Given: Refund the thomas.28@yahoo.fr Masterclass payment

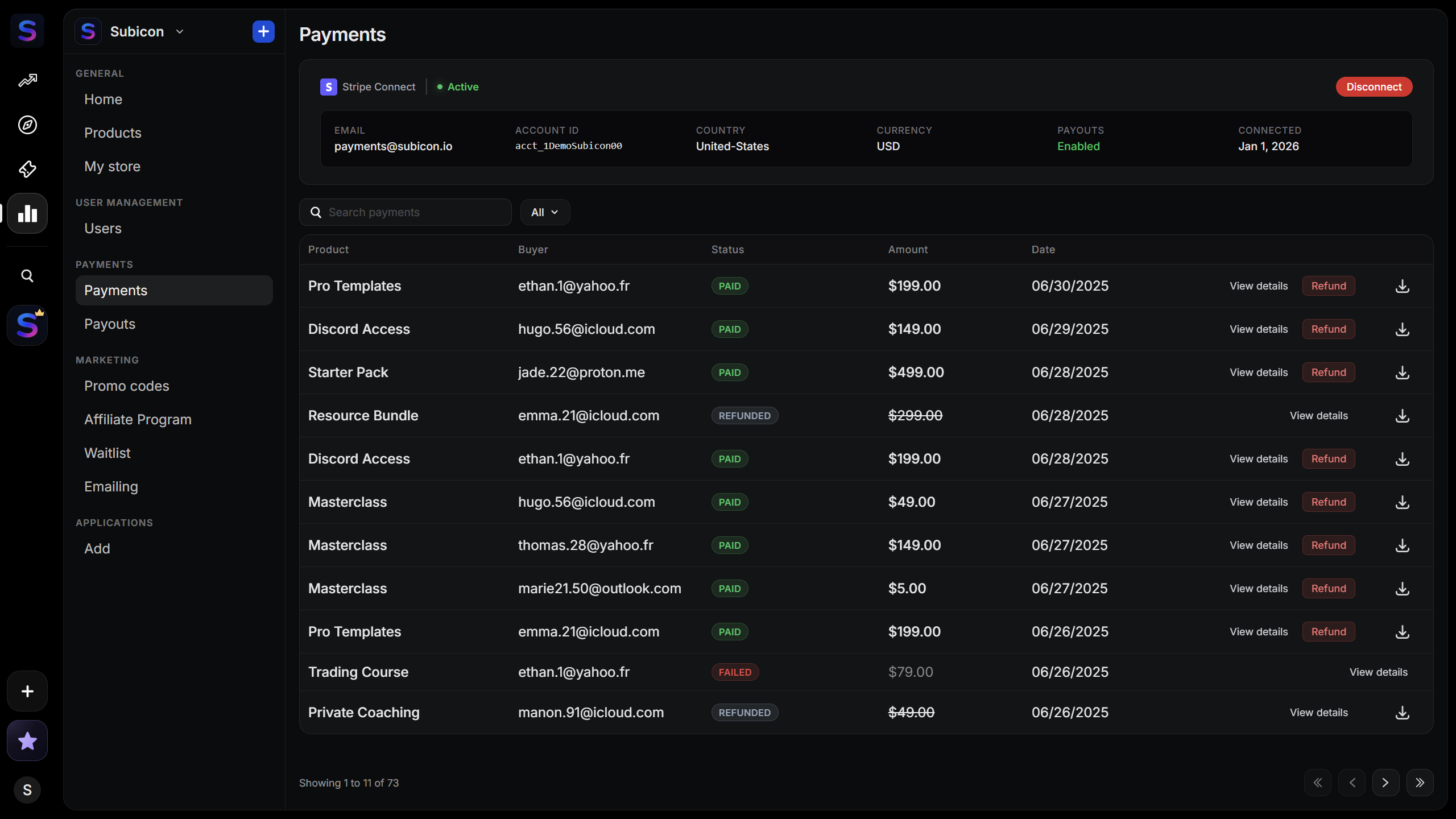Looking at the screenshot, I should (x=1329, y=545).
